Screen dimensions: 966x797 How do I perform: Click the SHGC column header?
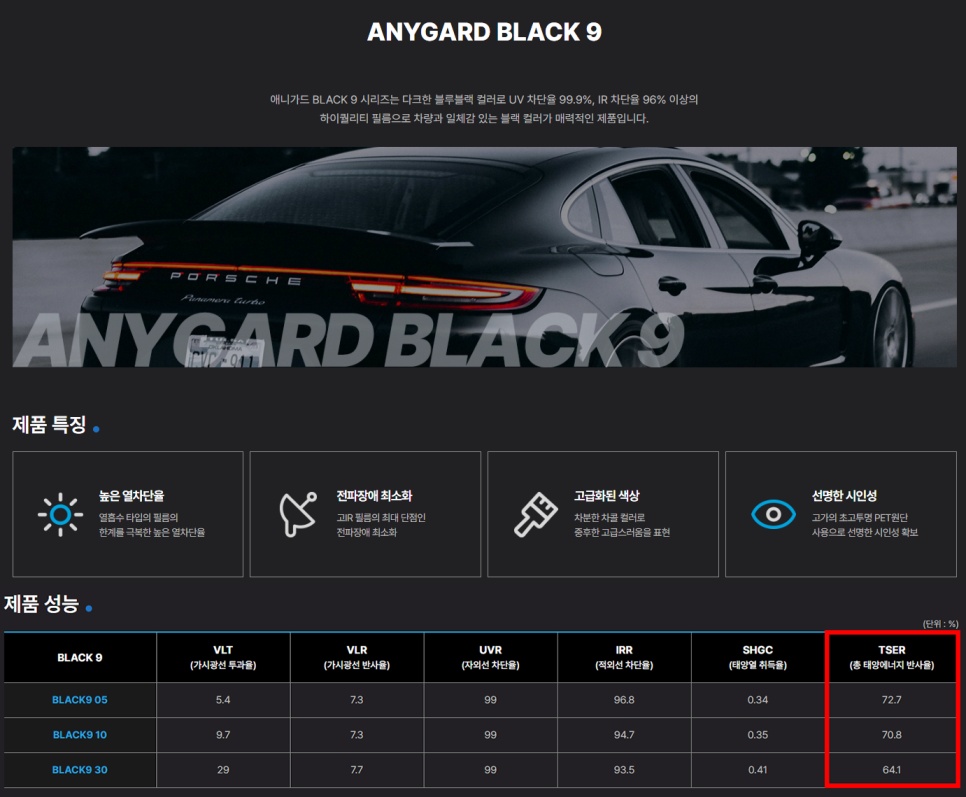pyautogui.click(x=758, y=657)
